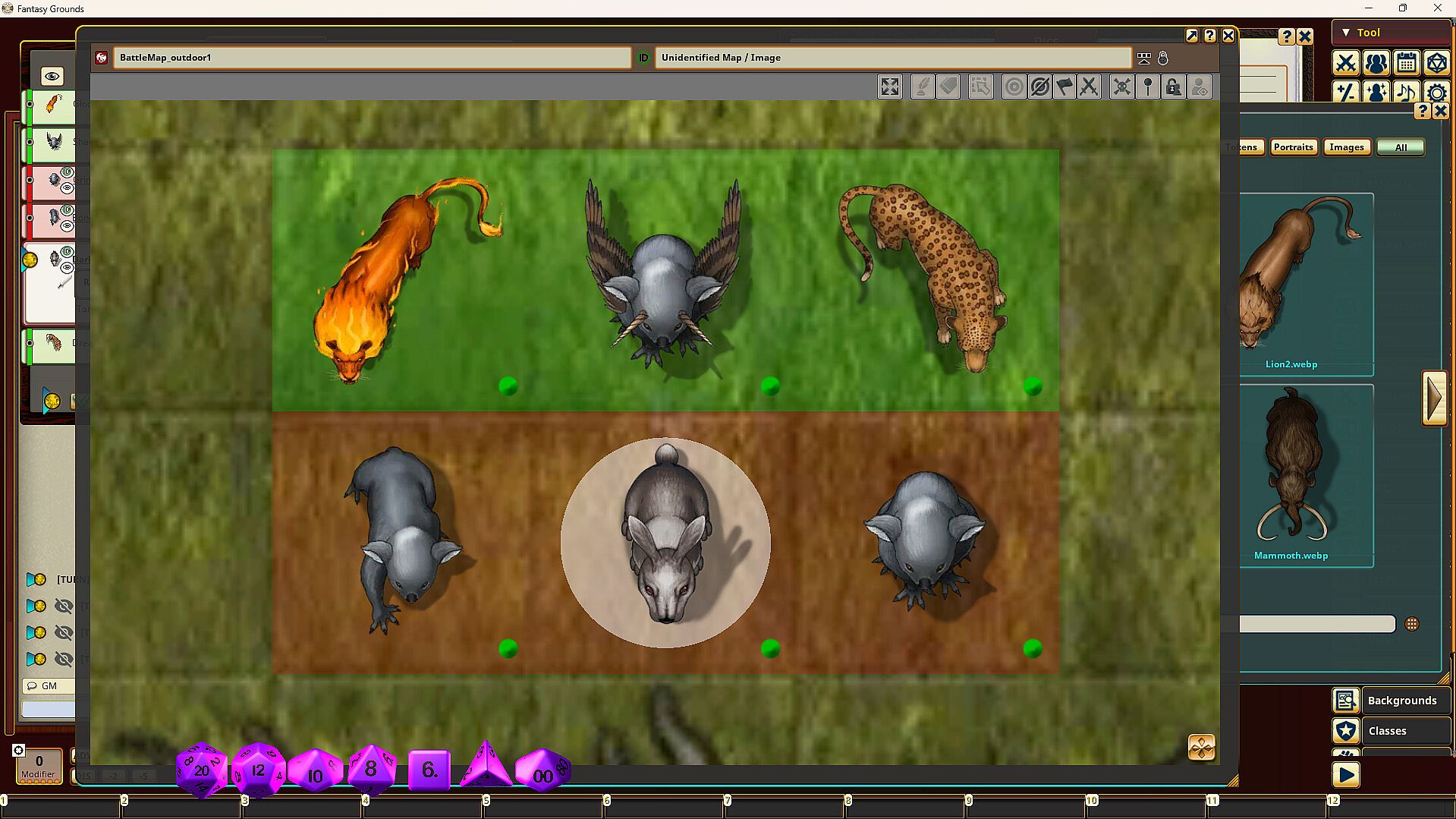
Task: Select the flag tool in map toolbar
Action: 1064,87
